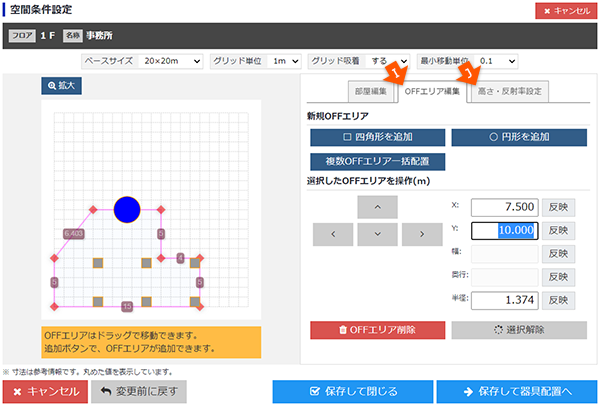The image size is (600, 406).
Task: Click the red vertex right of blue circle
Action: click(x=161, y=209)
